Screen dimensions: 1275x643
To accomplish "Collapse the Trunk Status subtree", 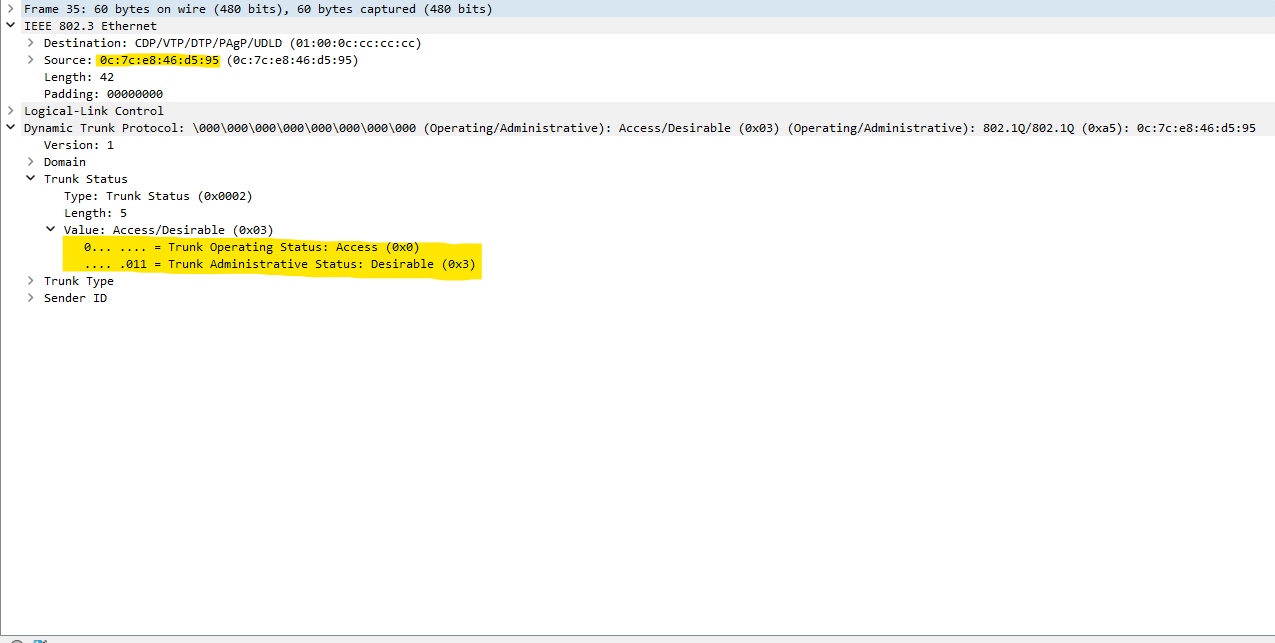I will pos(31,179).
